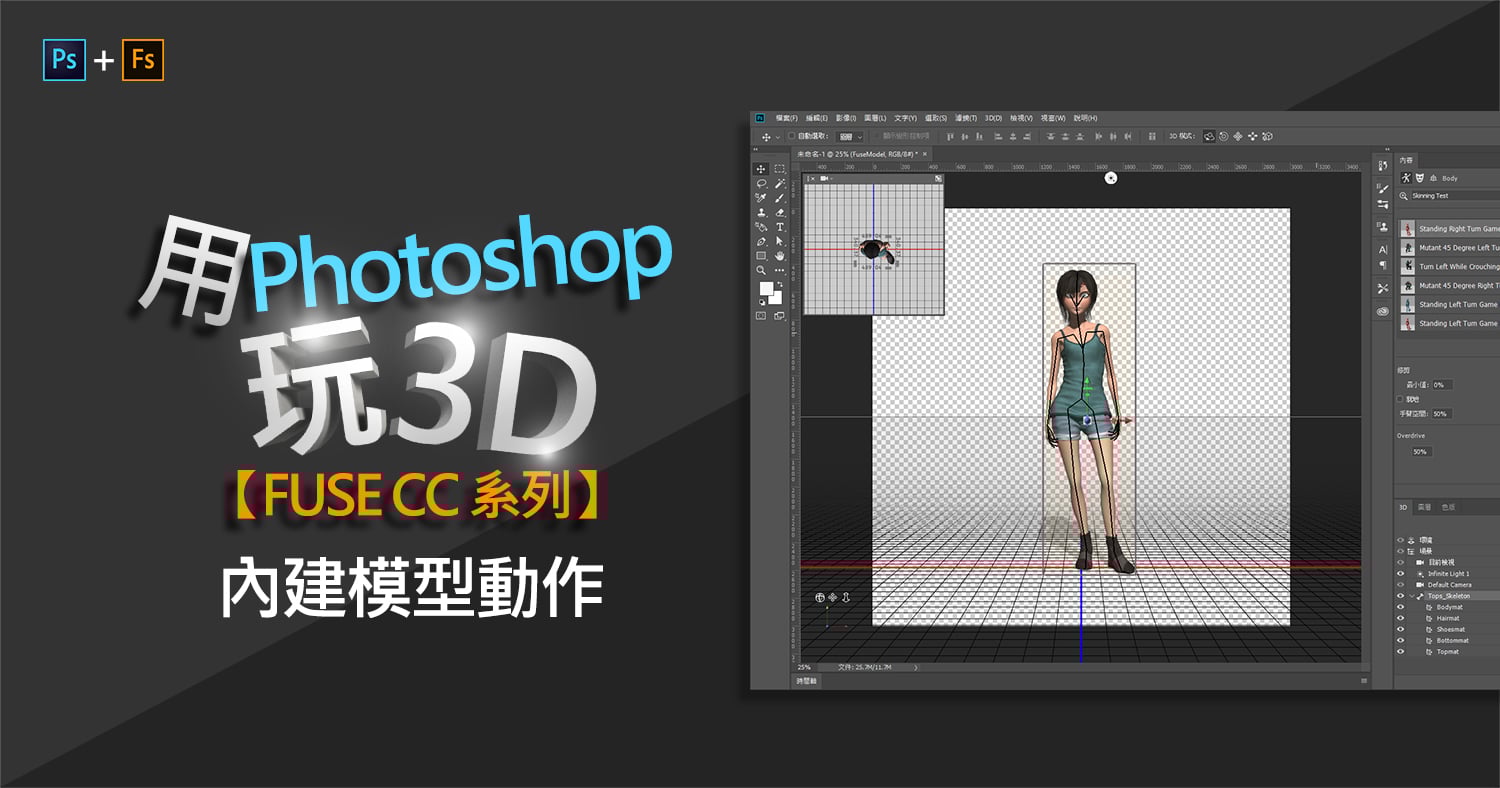Select Turn Left While Crouching animation
This screenshot has height=788, width=1500.
tap(1458, 267)
